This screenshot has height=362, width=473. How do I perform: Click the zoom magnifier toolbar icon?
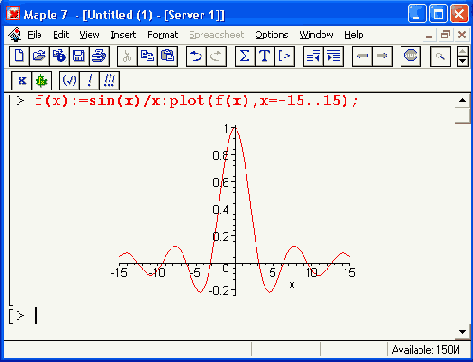pos(440,56)
